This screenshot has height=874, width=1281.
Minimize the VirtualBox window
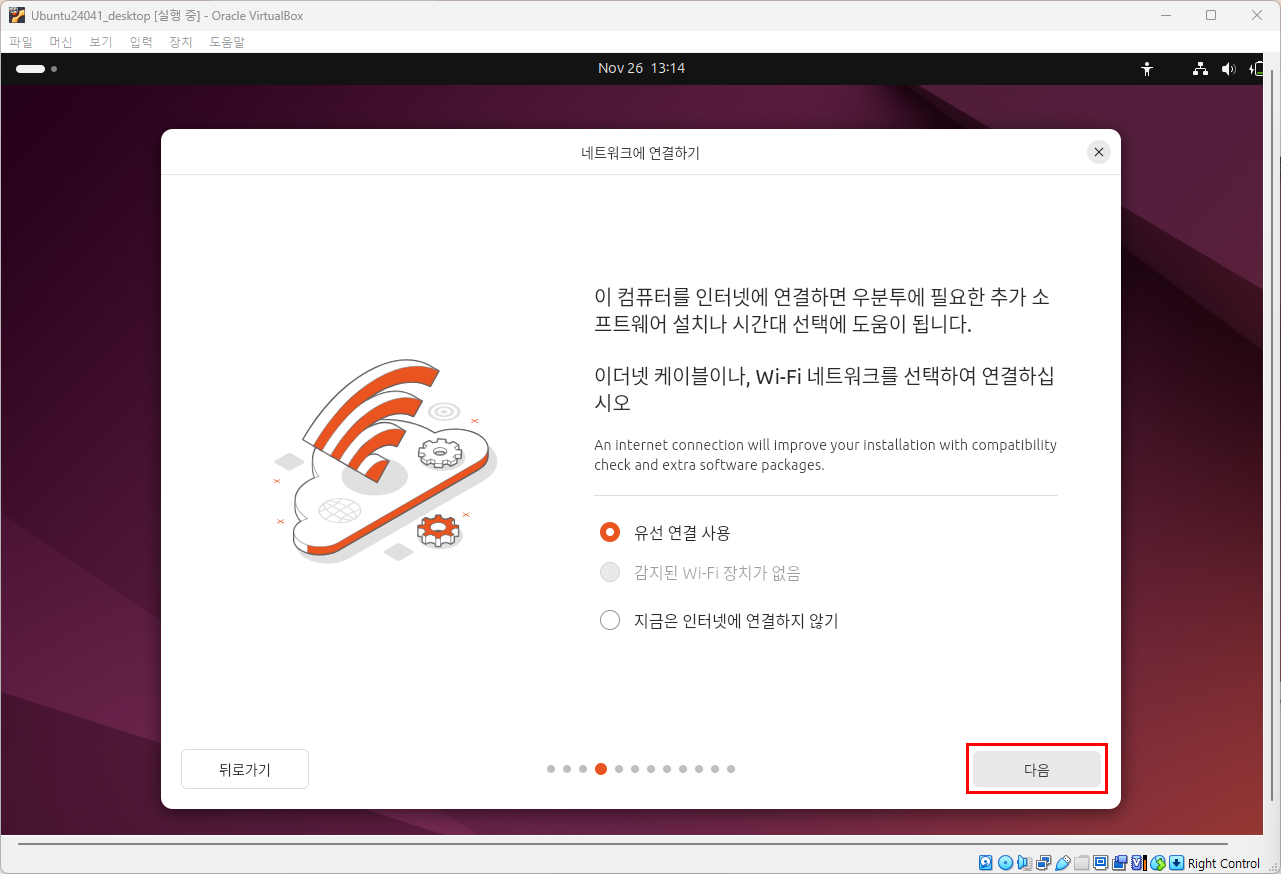tap(1165, 15)
